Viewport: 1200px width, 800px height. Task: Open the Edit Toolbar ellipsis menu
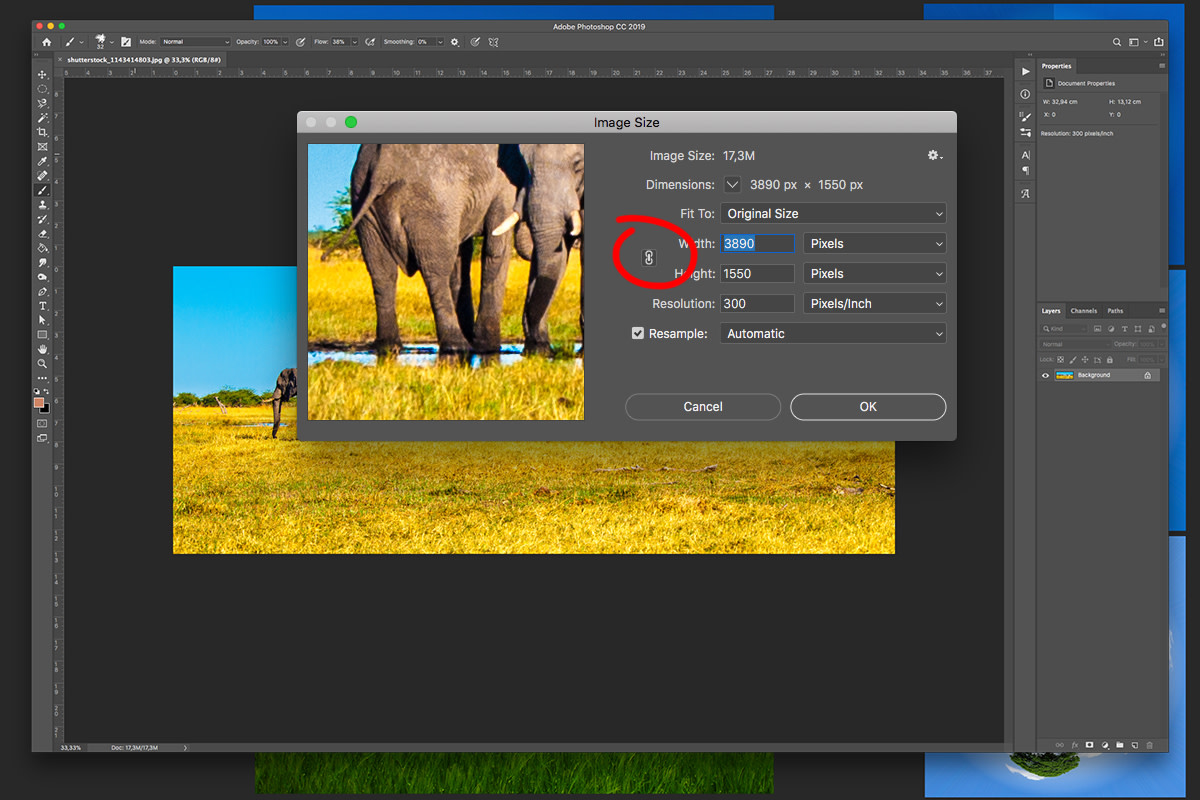coord(42,380)
